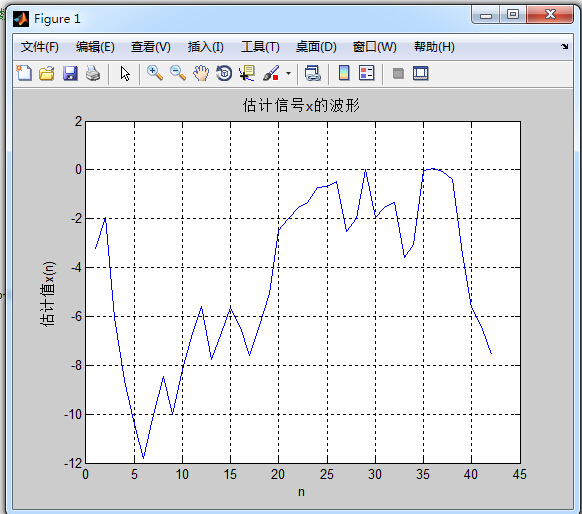
Task: Hide plot tools using the gray square
Action: tap(398, 73)
